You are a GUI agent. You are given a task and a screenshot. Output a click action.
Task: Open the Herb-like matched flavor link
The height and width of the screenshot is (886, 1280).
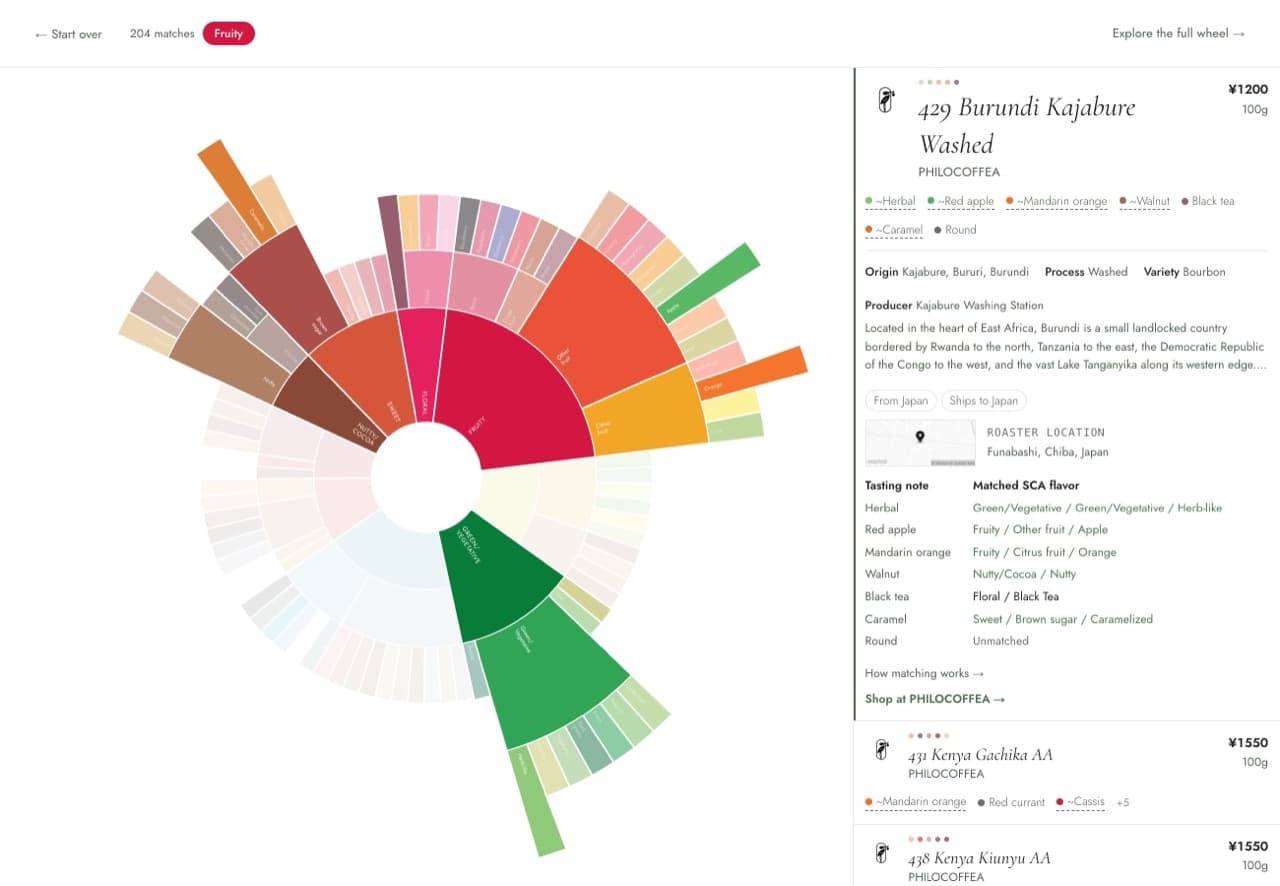[1097, 508]
